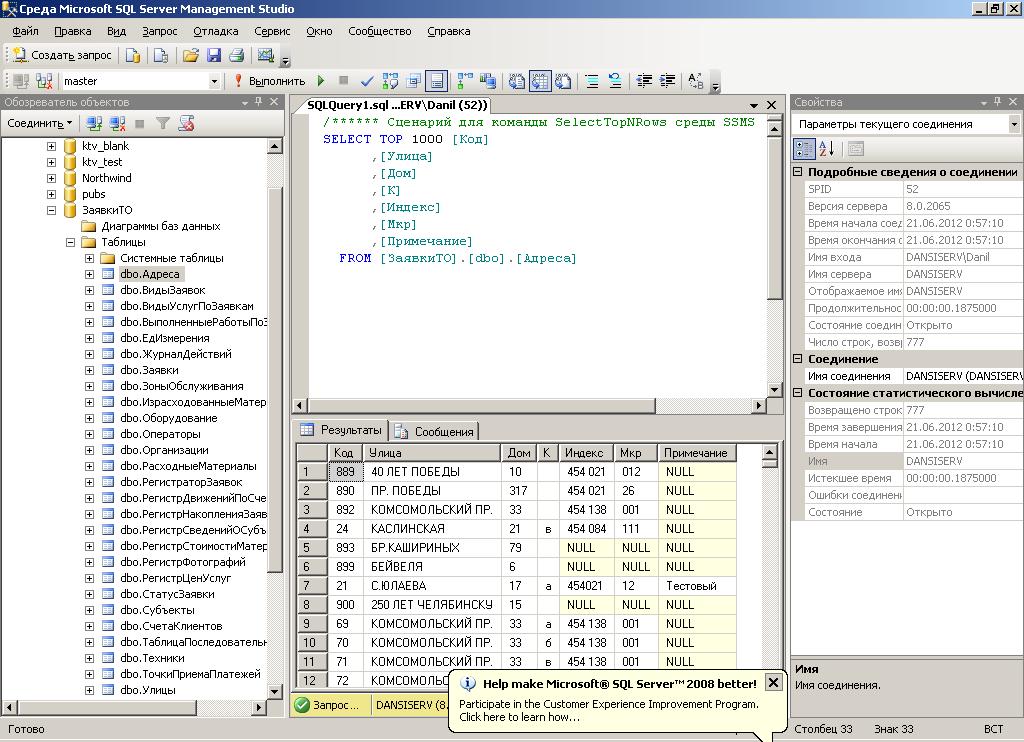Comment out the selected lines icon

click(592, 81)
